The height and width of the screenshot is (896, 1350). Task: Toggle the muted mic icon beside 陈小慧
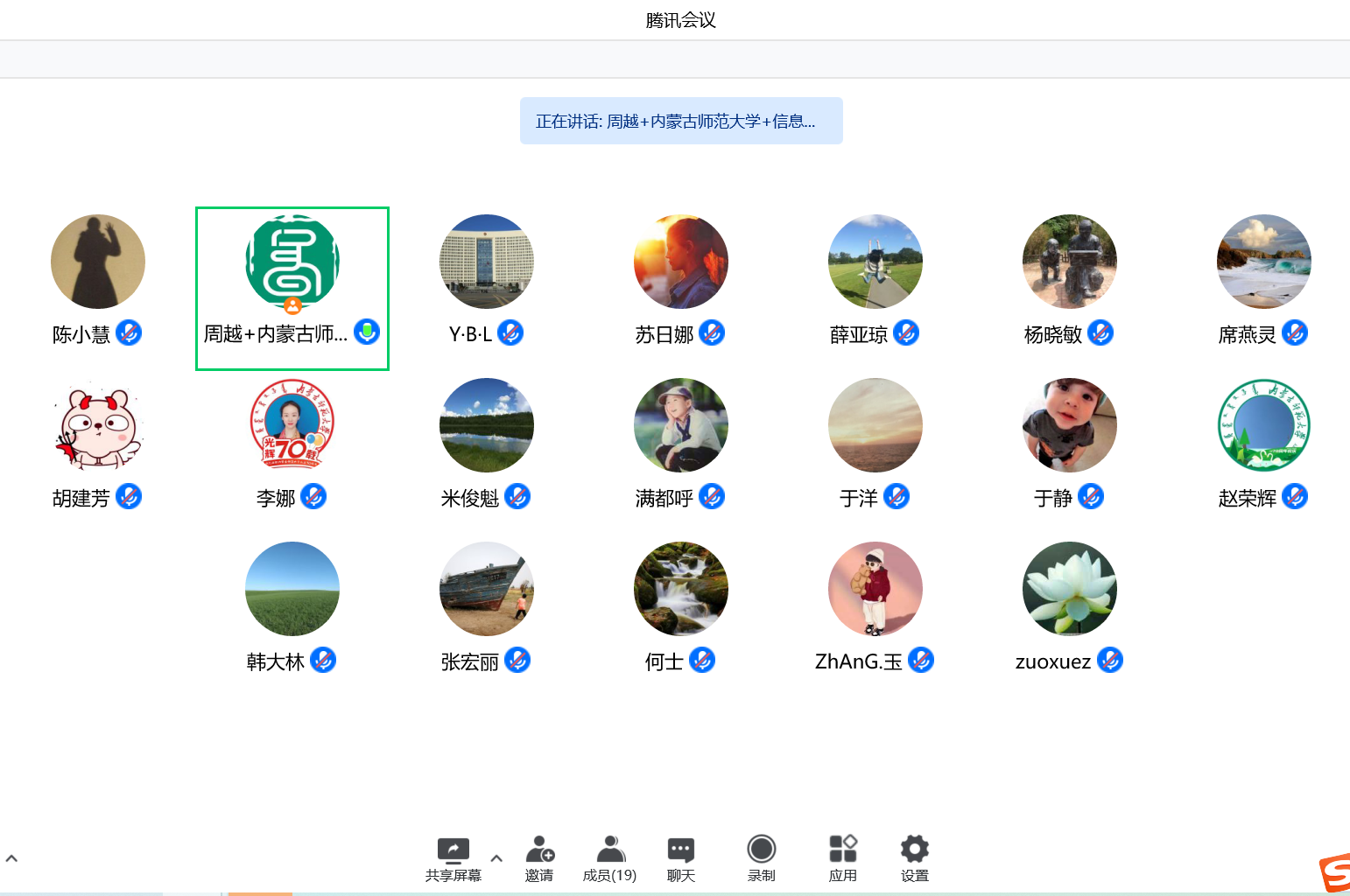(x=129, y=333)
